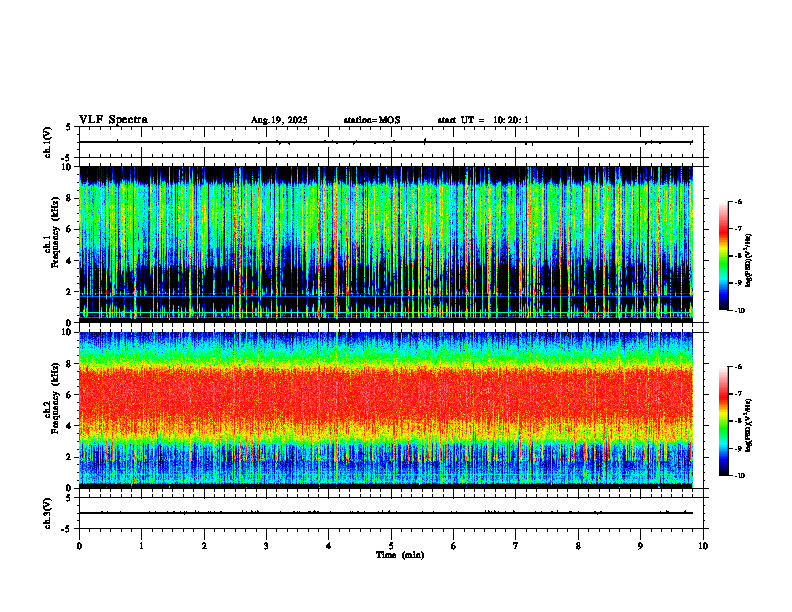Click the ch.2 spectrogram colorbar
The image size is (792, 612).
click(x=724, y=421)
